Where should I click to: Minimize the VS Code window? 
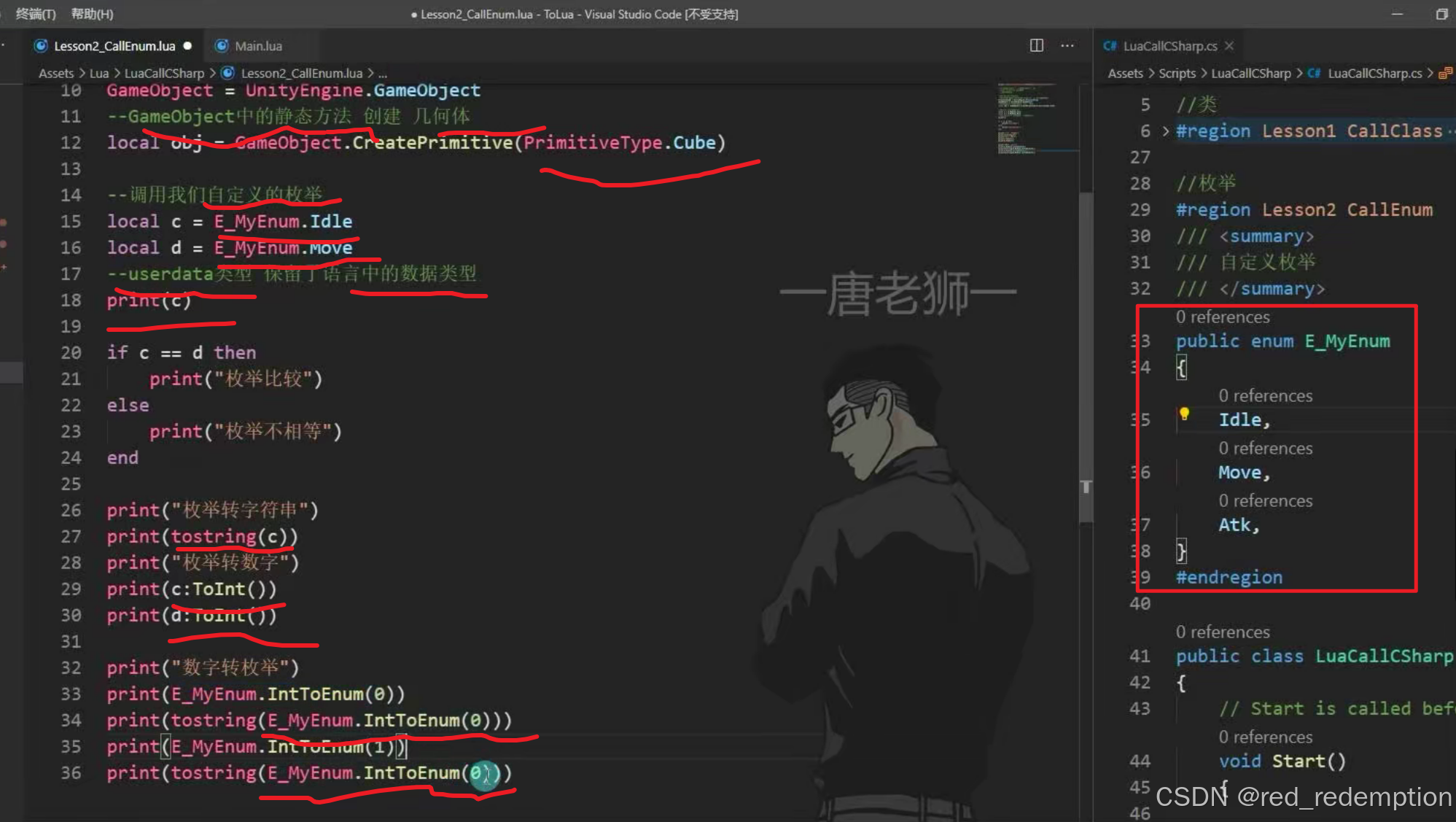tap(1397, 14)
